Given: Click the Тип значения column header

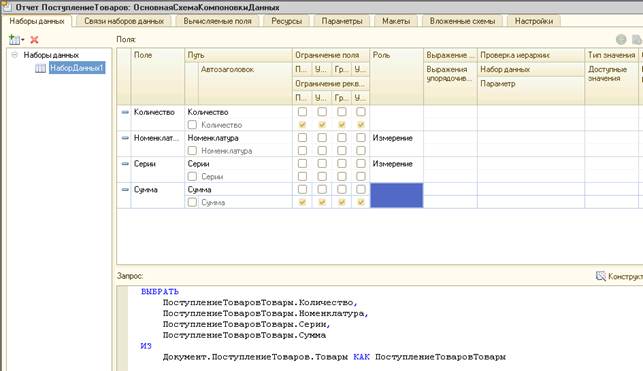Looking at the screenshot, I should coord(611,55).
